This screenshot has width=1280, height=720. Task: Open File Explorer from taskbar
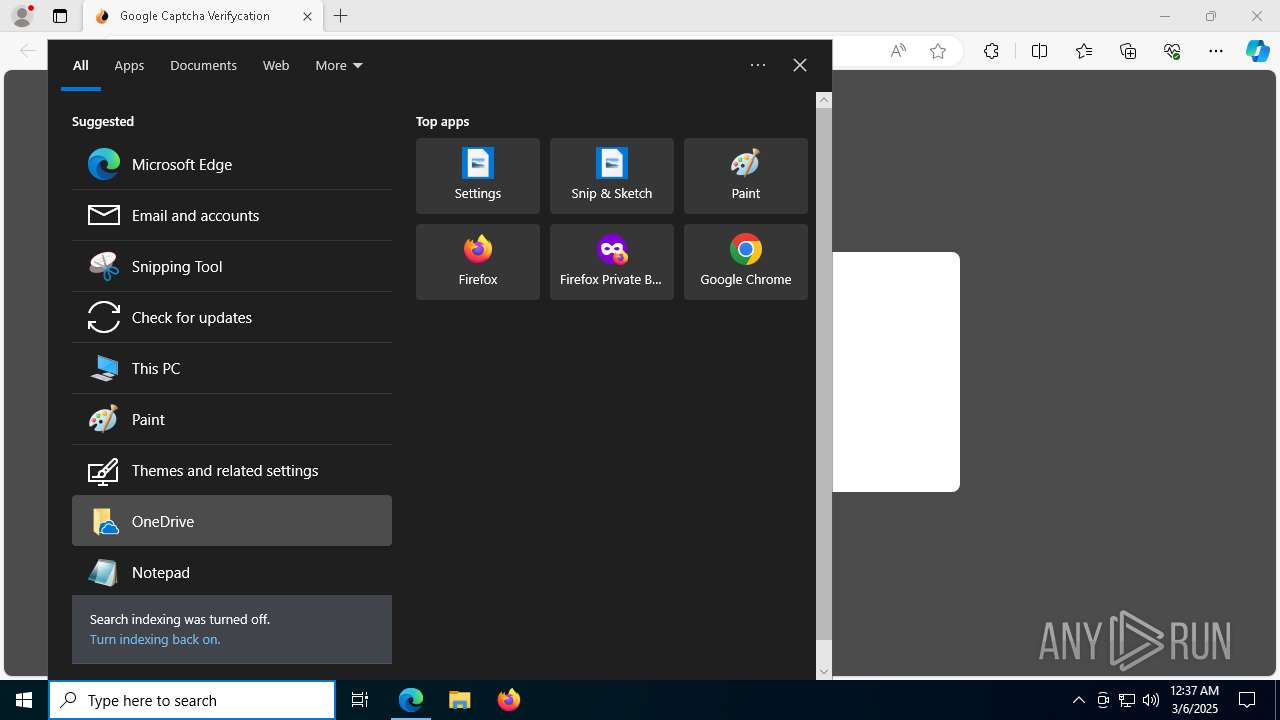[460, 700]
